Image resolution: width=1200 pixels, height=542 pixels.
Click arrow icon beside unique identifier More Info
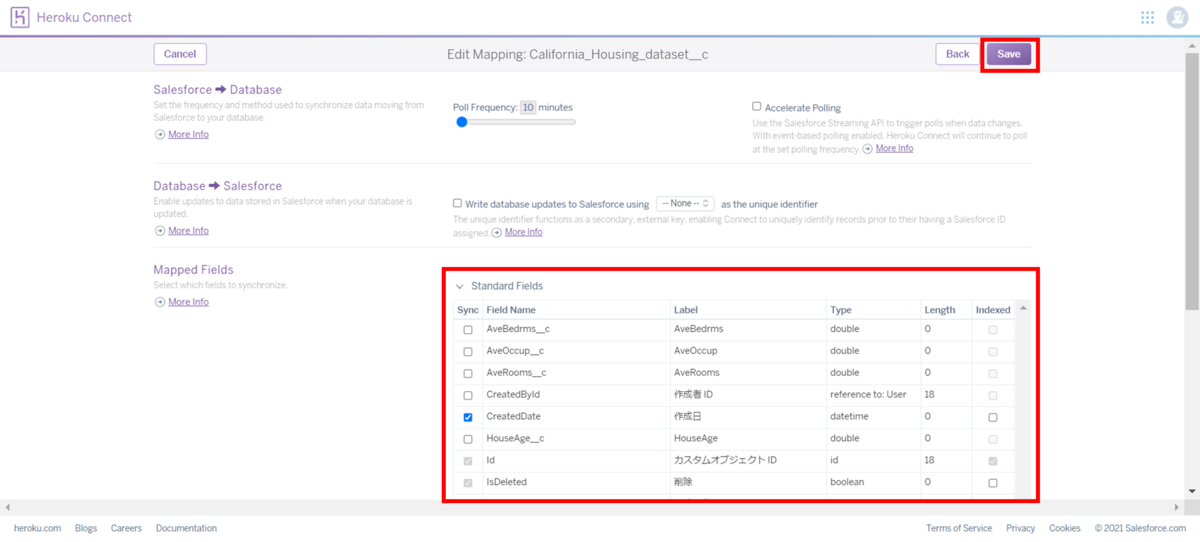[496, 232]
